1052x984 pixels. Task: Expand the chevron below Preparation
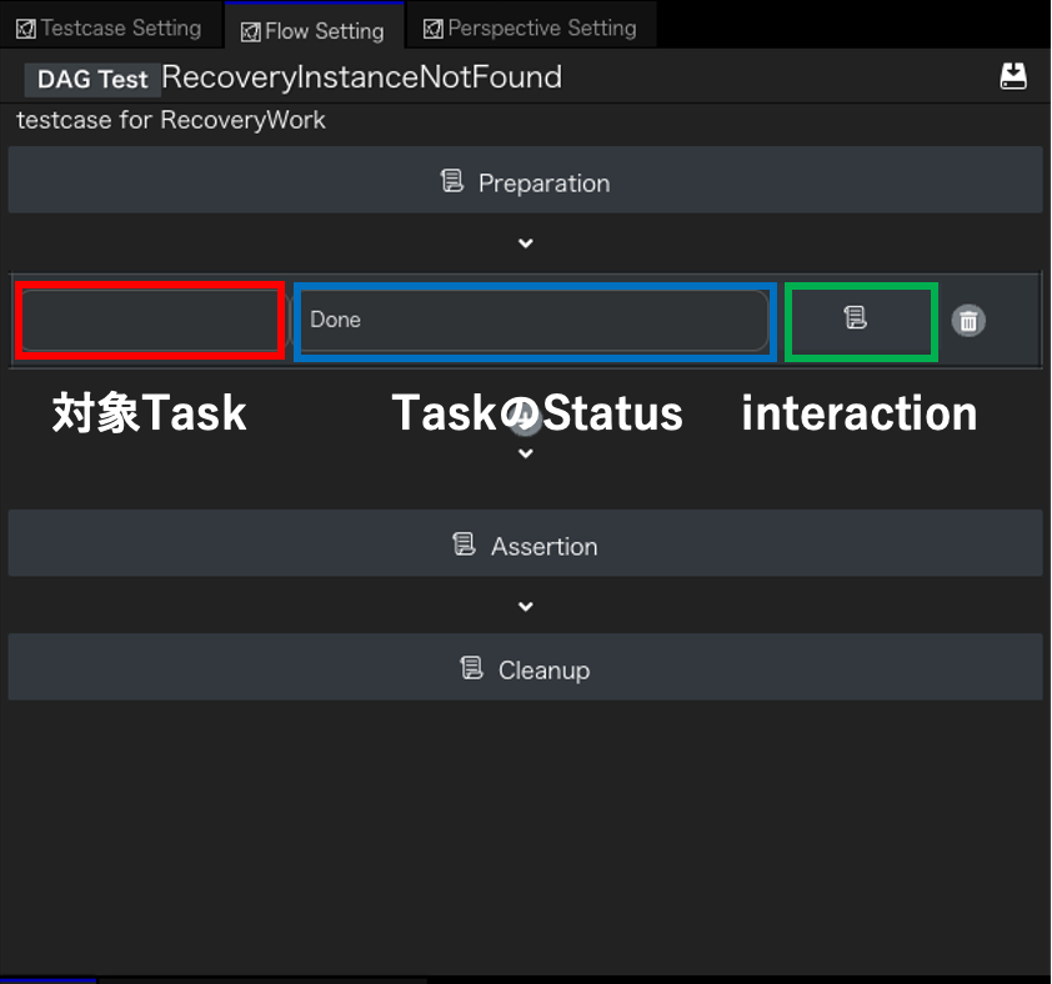coord(525,243)
